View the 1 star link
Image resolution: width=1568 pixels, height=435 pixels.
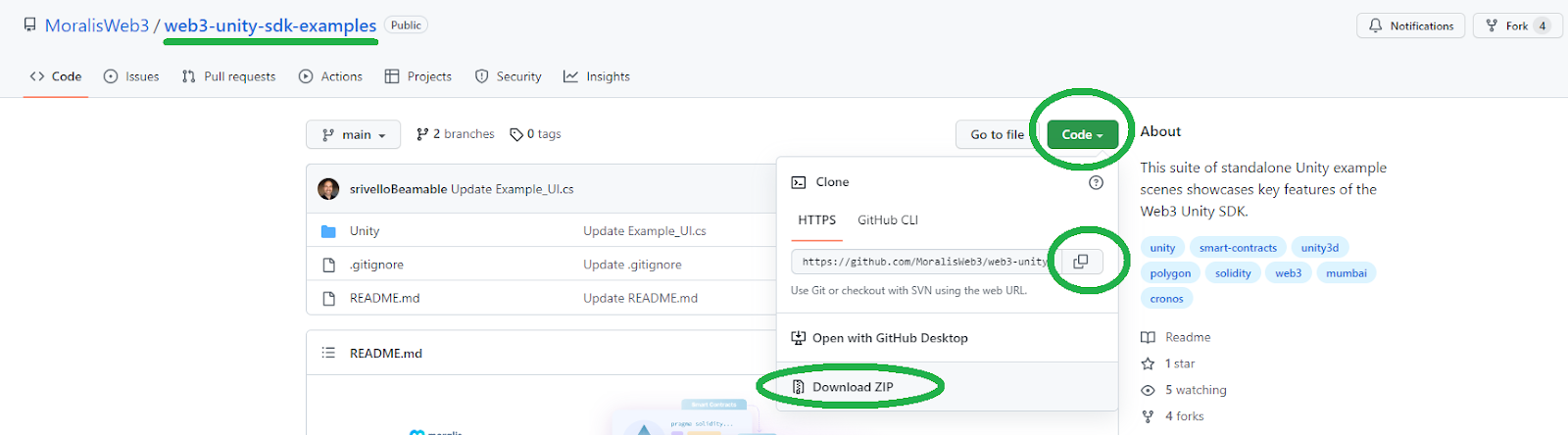pyautogui.click(x=1180, y=363)
